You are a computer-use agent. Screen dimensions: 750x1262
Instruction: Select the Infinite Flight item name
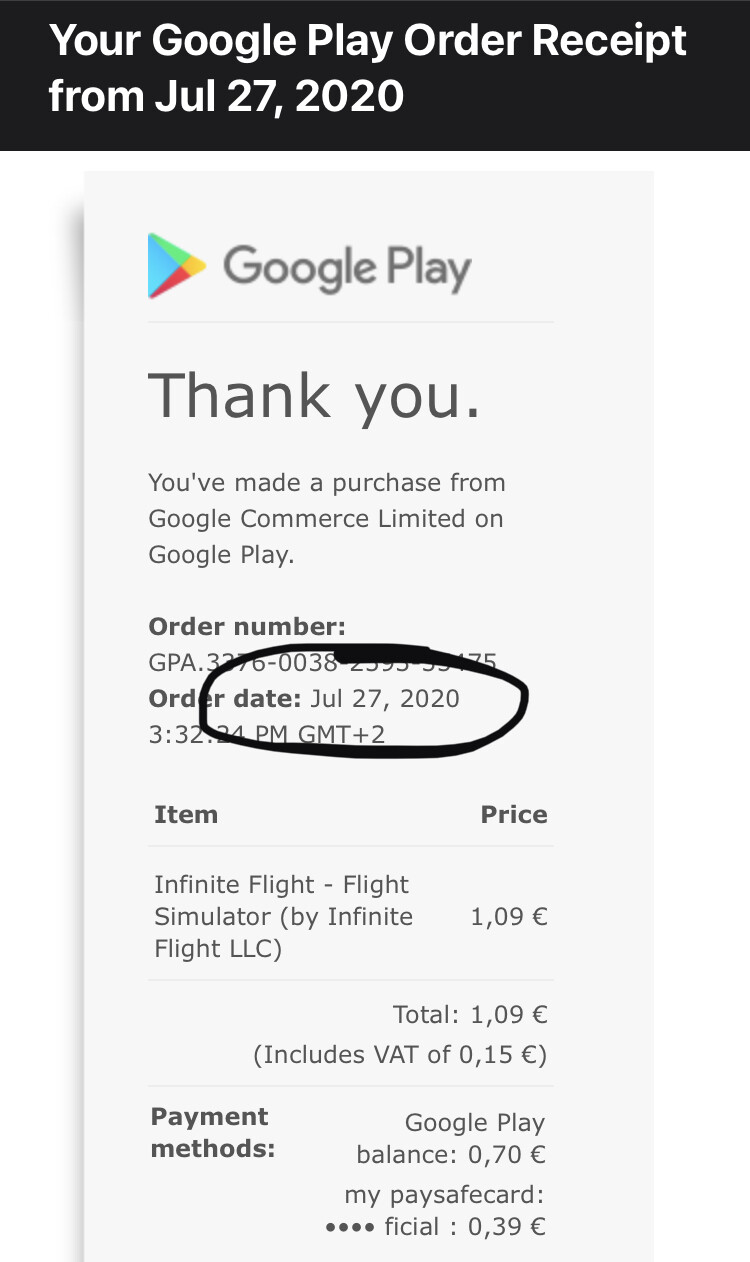tap(284, 916)
